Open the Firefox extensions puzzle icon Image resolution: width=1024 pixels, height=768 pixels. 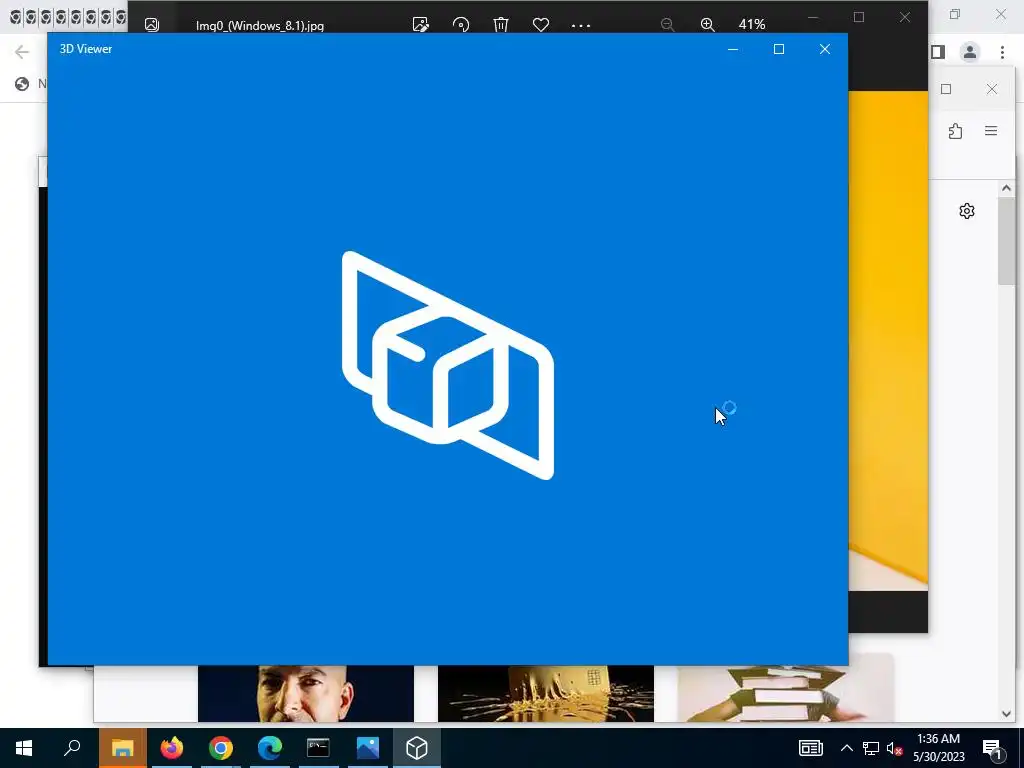point(955,131)
